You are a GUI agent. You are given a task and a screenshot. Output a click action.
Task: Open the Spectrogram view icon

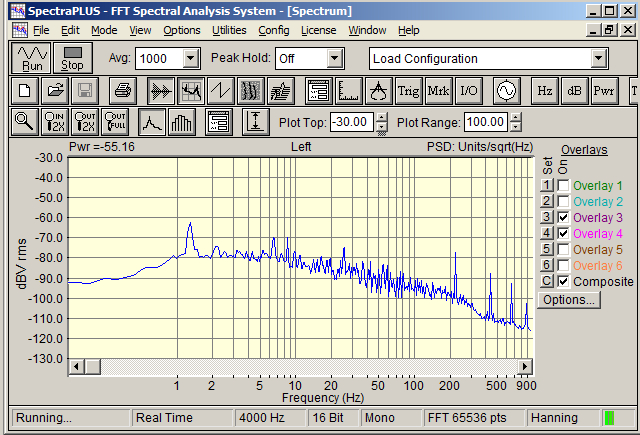click(251, 91)
